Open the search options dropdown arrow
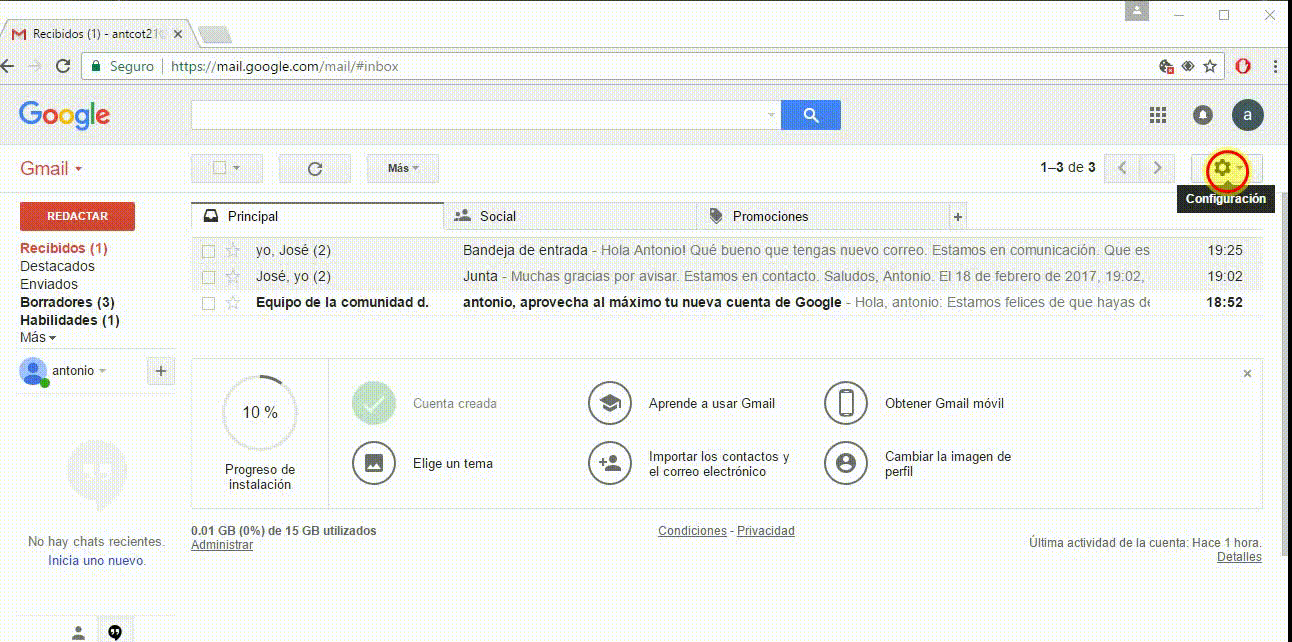 click(x=771, y=115)
